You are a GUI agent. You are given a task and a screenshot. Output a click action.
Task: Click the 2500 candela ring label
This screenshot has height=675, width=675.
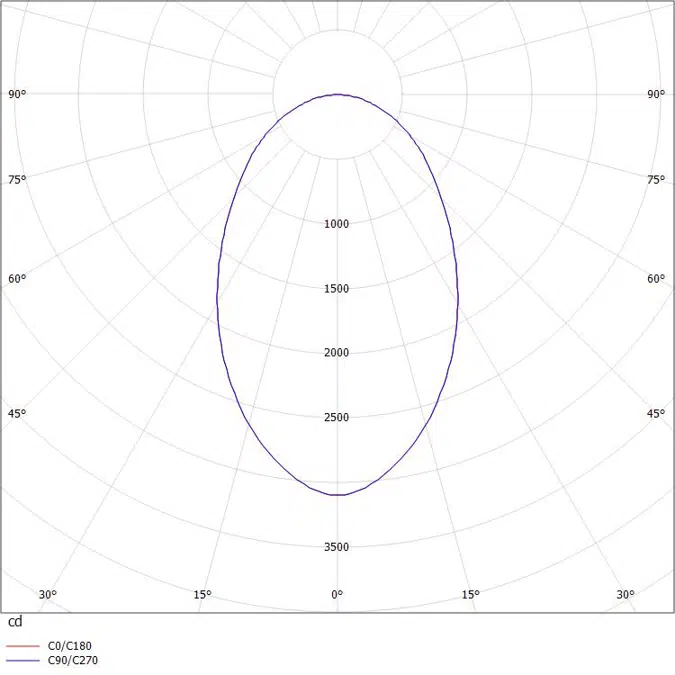(x=337, y=417)
